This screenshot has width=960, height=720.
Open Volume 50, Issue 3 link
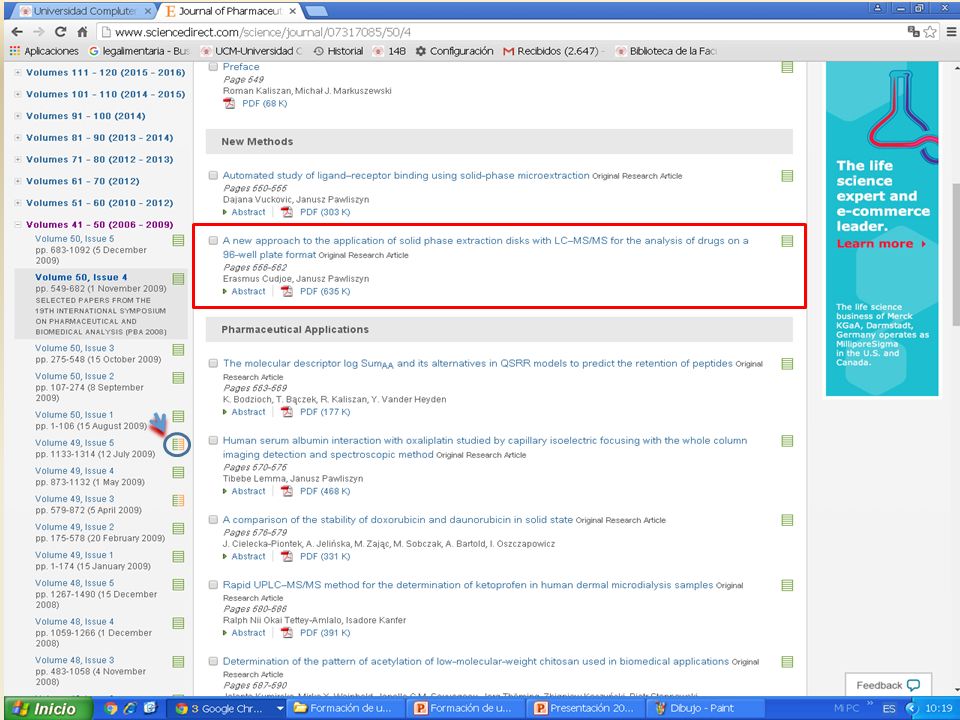[x=74, y=348]
